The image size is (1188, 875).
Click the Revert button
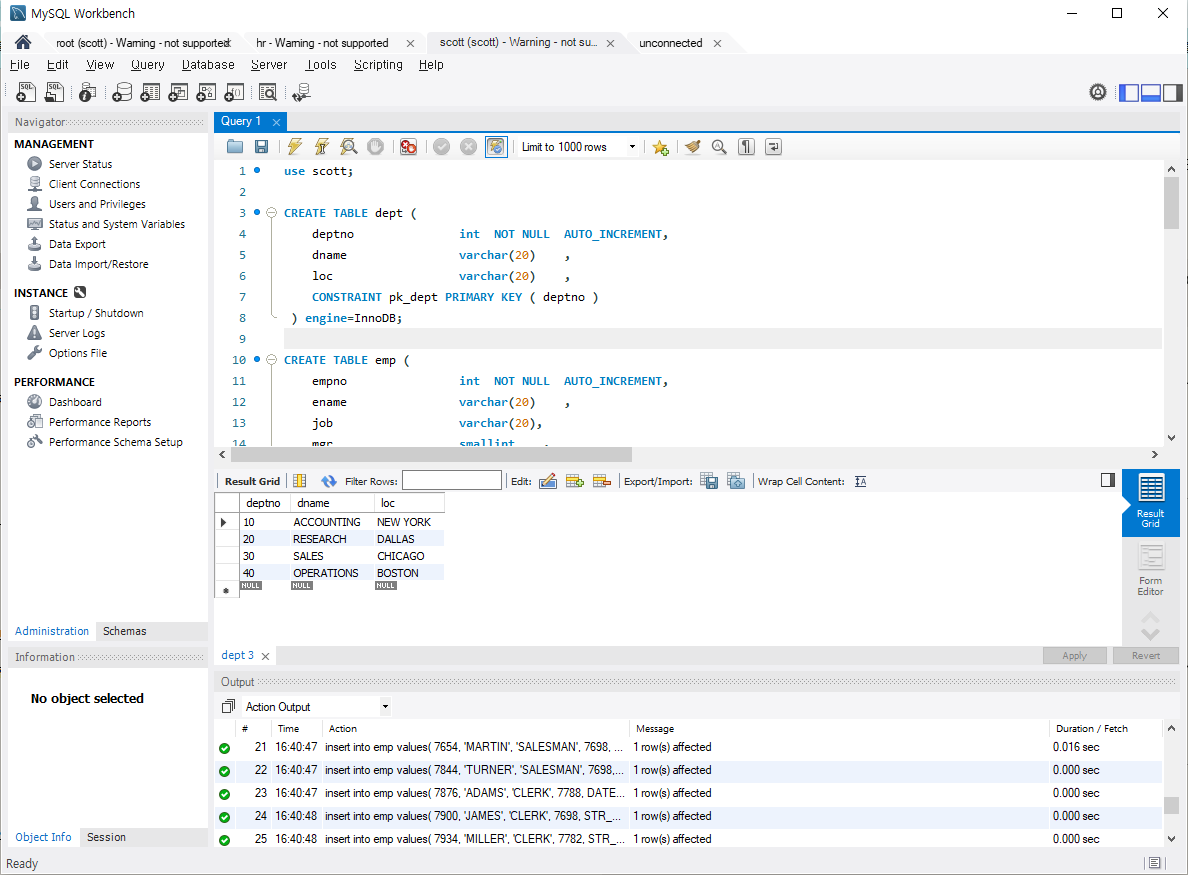[x=1146, y=655]
